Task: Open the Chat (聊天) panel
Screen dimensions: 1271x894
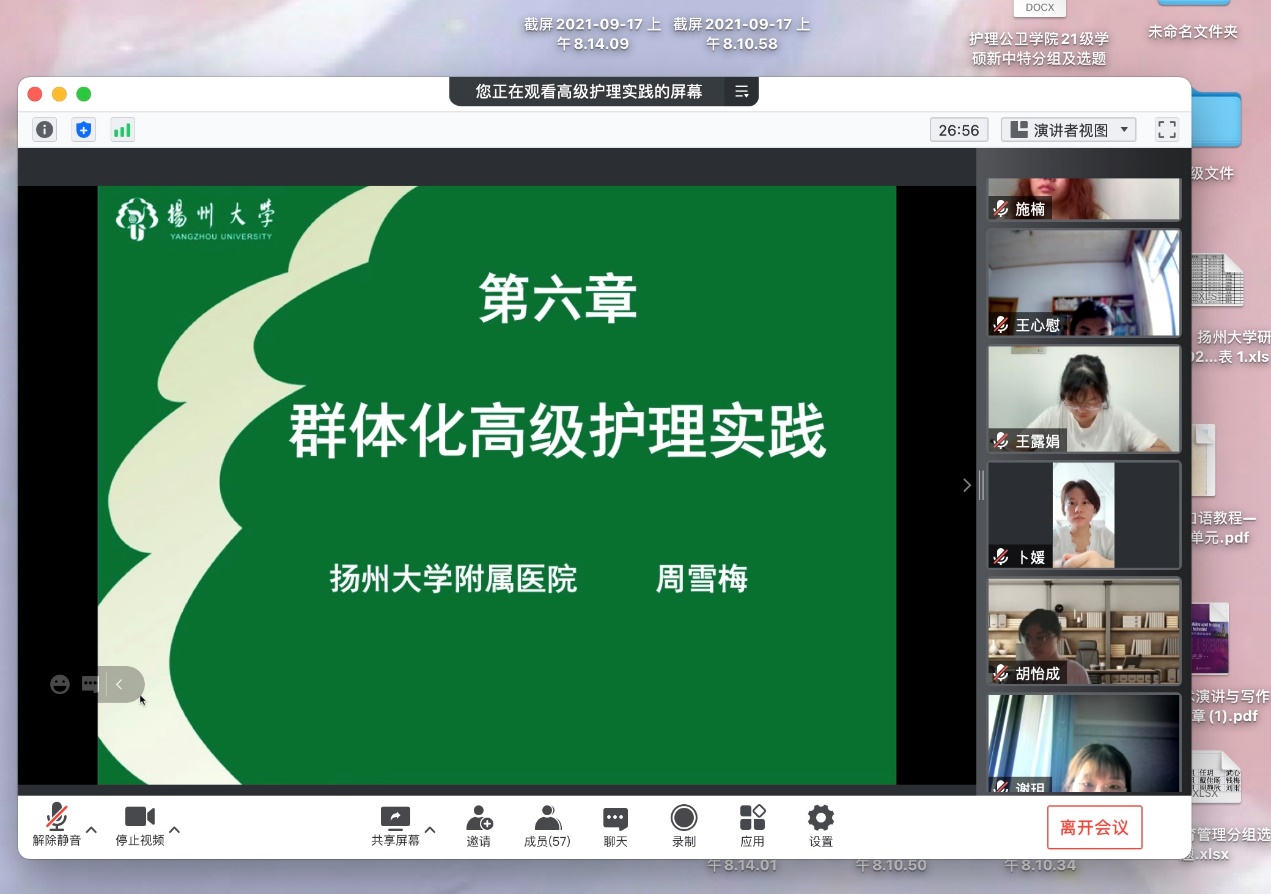Action: click(x=615, y=826)
